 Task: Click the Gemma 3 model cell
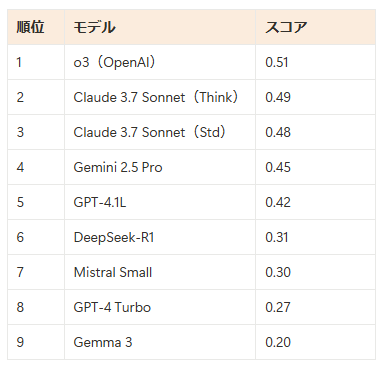pos(160,342)
